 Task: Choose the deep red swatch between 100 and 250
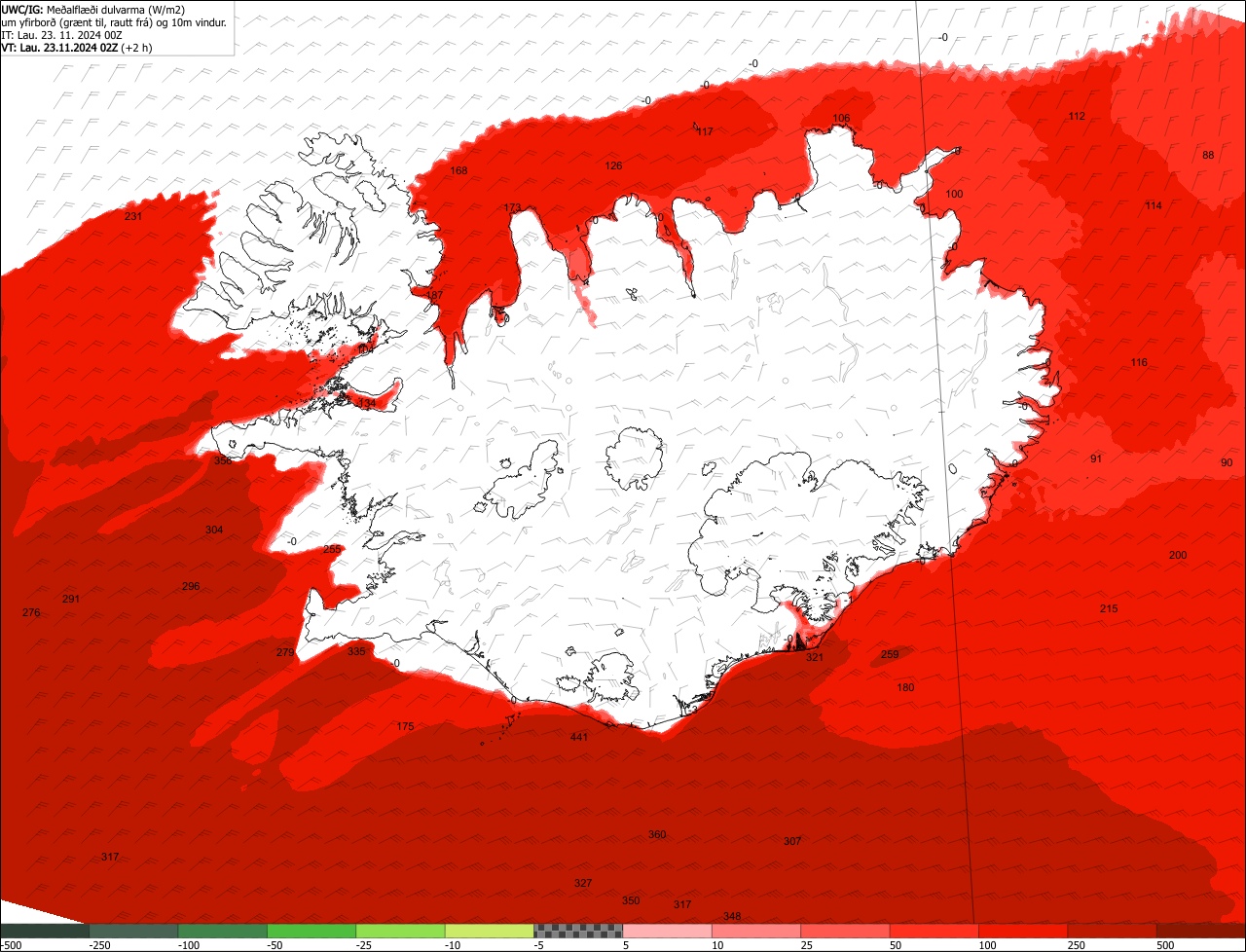click(x=1024, y=931)
